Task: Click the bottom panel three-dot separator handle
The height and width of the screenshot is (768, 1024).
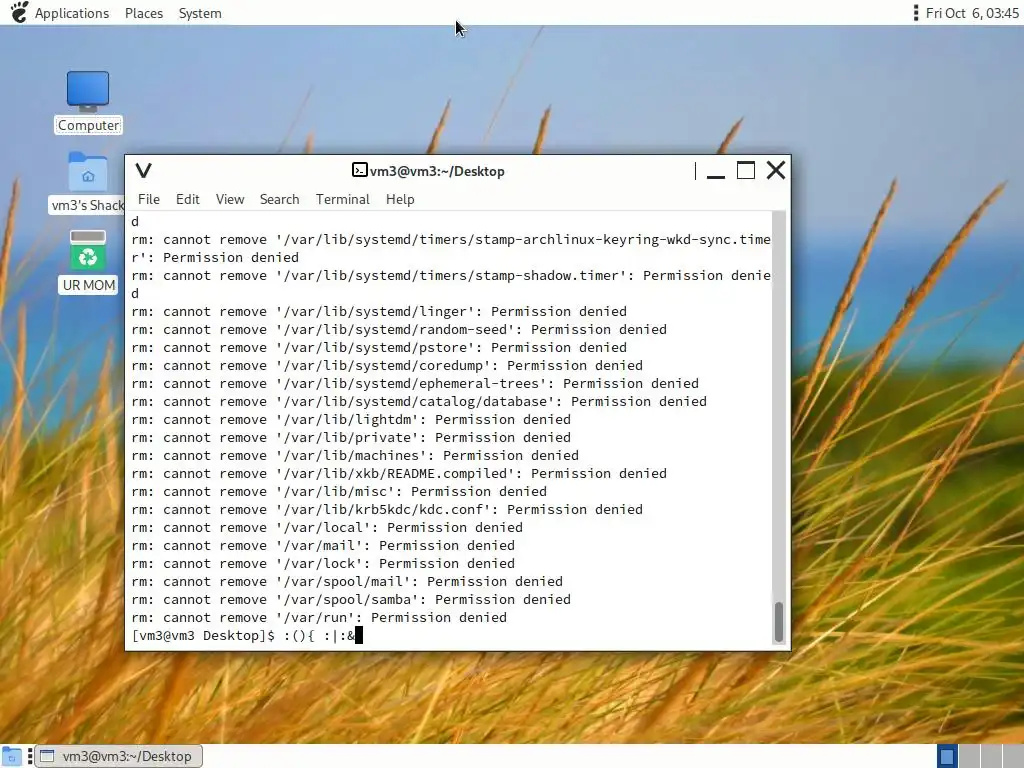Action: [x=30, y=757]
